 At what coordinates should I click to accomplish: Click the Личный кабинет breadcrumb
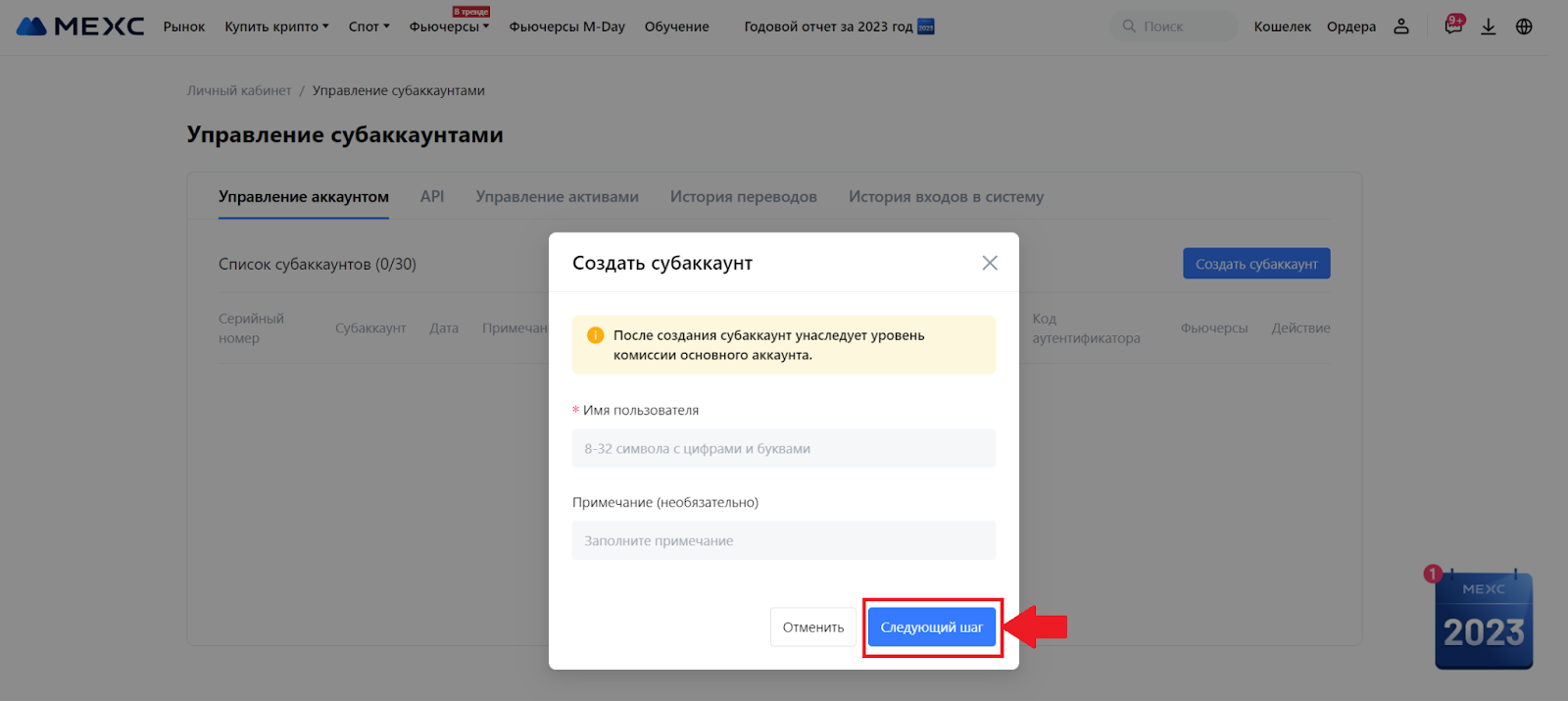tap(239, 90)
